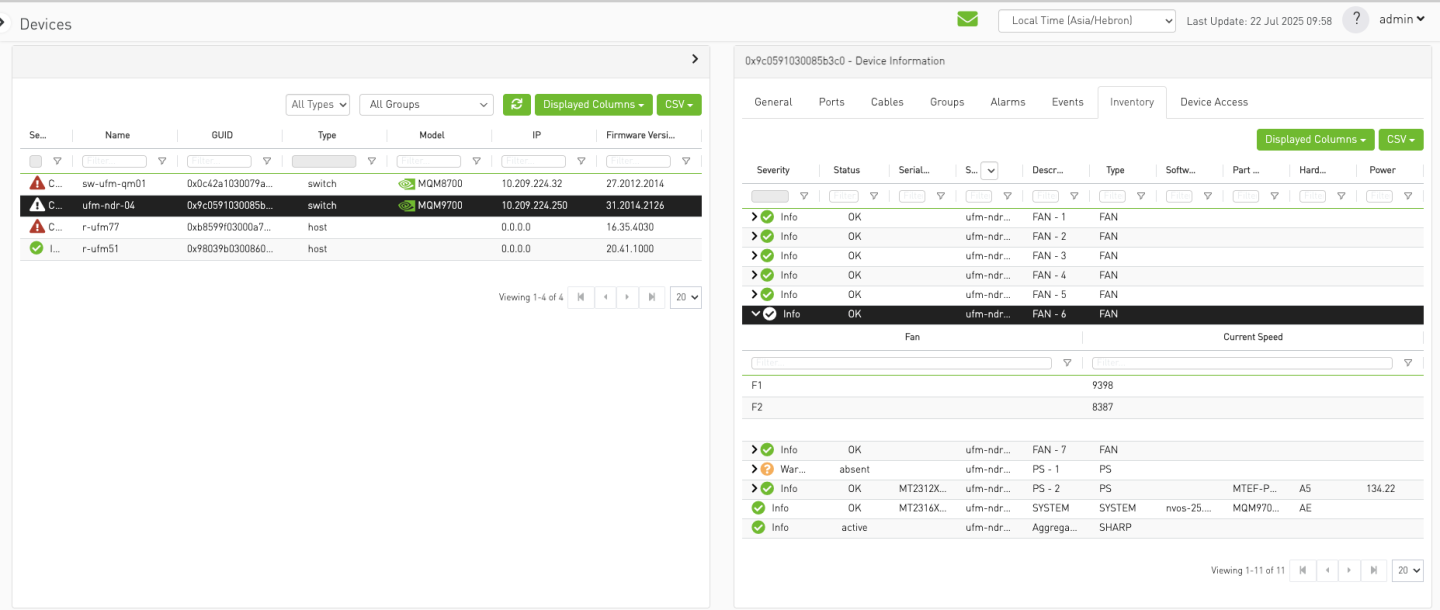The image size is (1440, 610).
Task: Click filter funnel icon under Current Speed column
Action: [x=1408, y=363]
